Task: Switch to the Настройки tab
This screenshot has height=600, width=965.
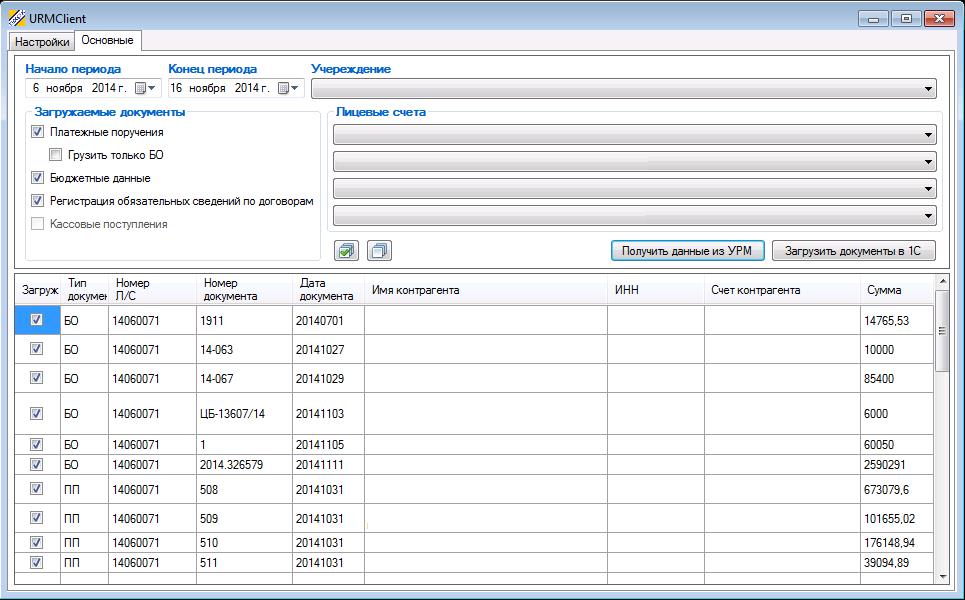Action: (x=42, y=42)
